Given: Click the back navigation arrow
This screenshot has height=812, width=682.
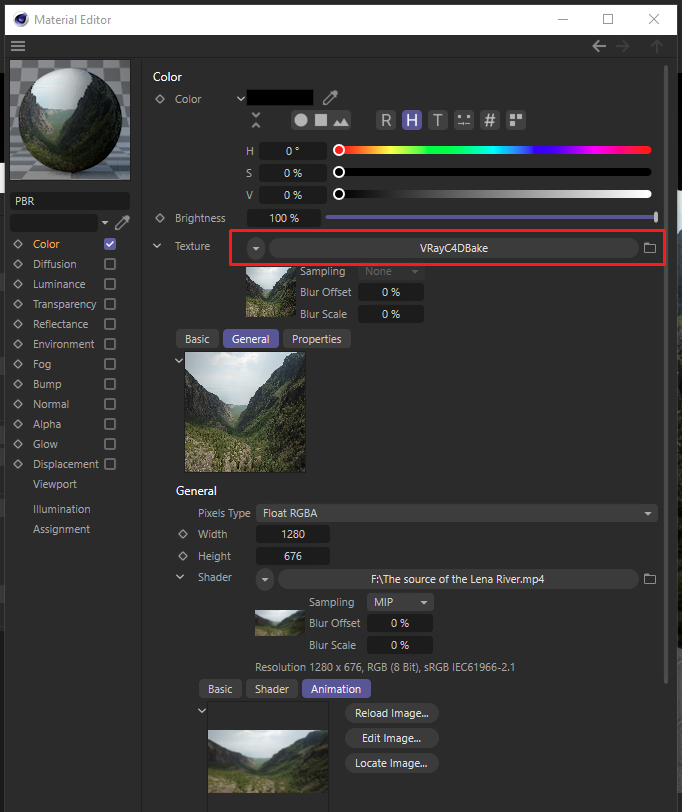Looking at the screenshot, I should coord(599,46).
